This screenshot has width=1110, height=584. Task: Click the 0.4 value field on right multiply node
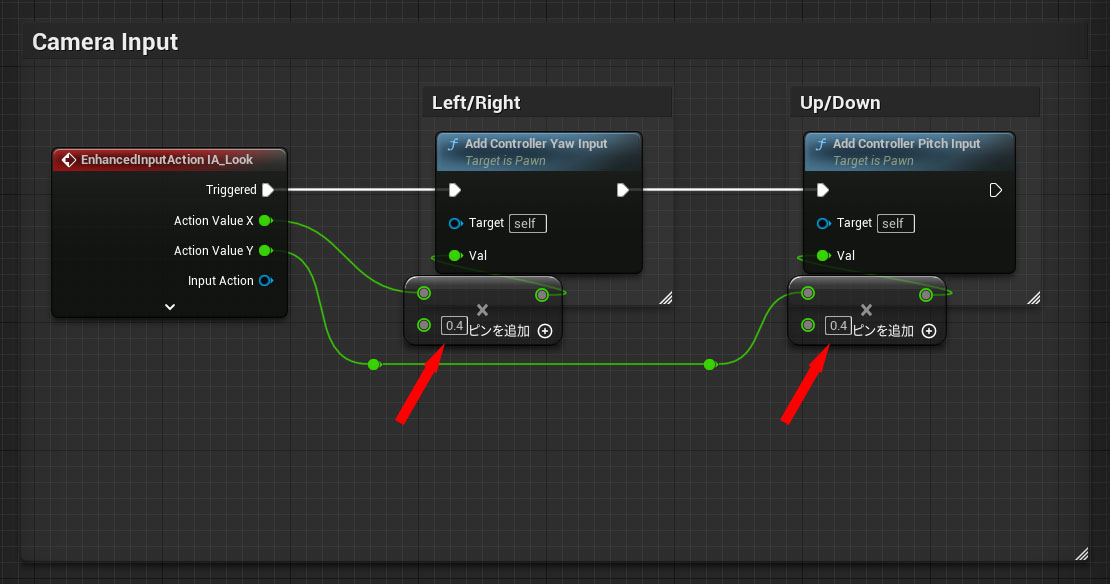pyautogui.click(x=838, y=326)
